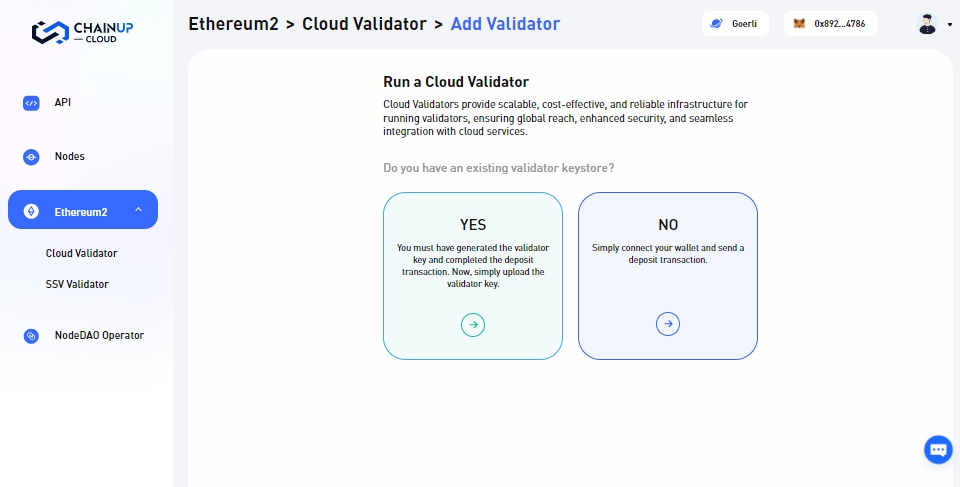Viewport: 960px width, 487px height.
Task: Click the ChainUp Cloud logo
Action: (82, 31)
